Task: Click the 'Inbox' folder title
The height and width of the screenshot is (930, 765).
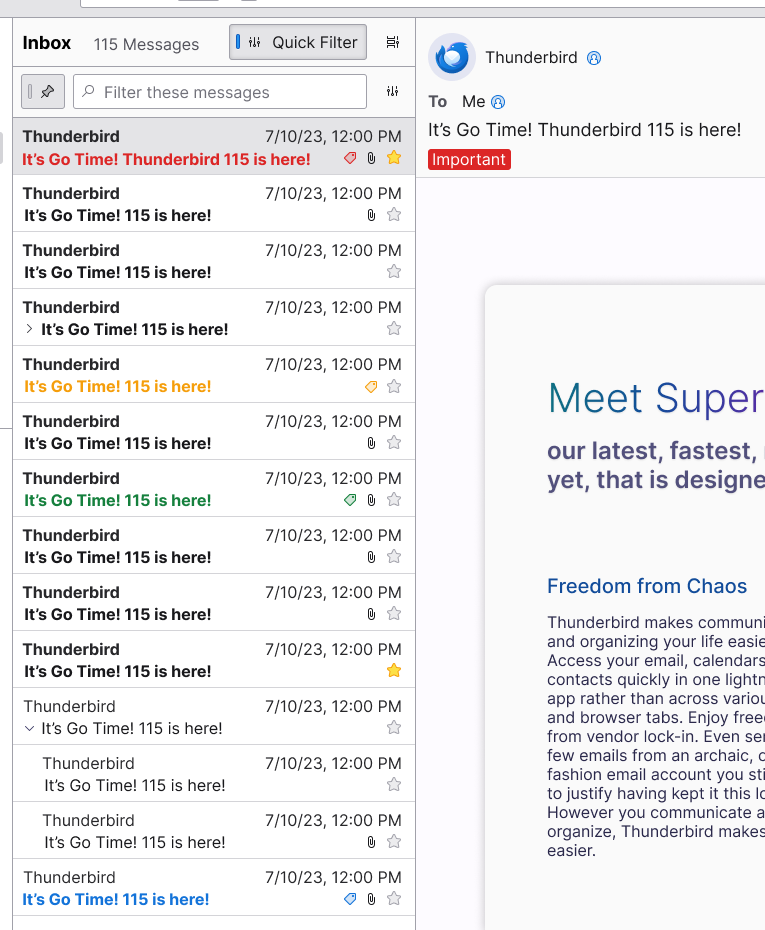Action: point(46,43)
